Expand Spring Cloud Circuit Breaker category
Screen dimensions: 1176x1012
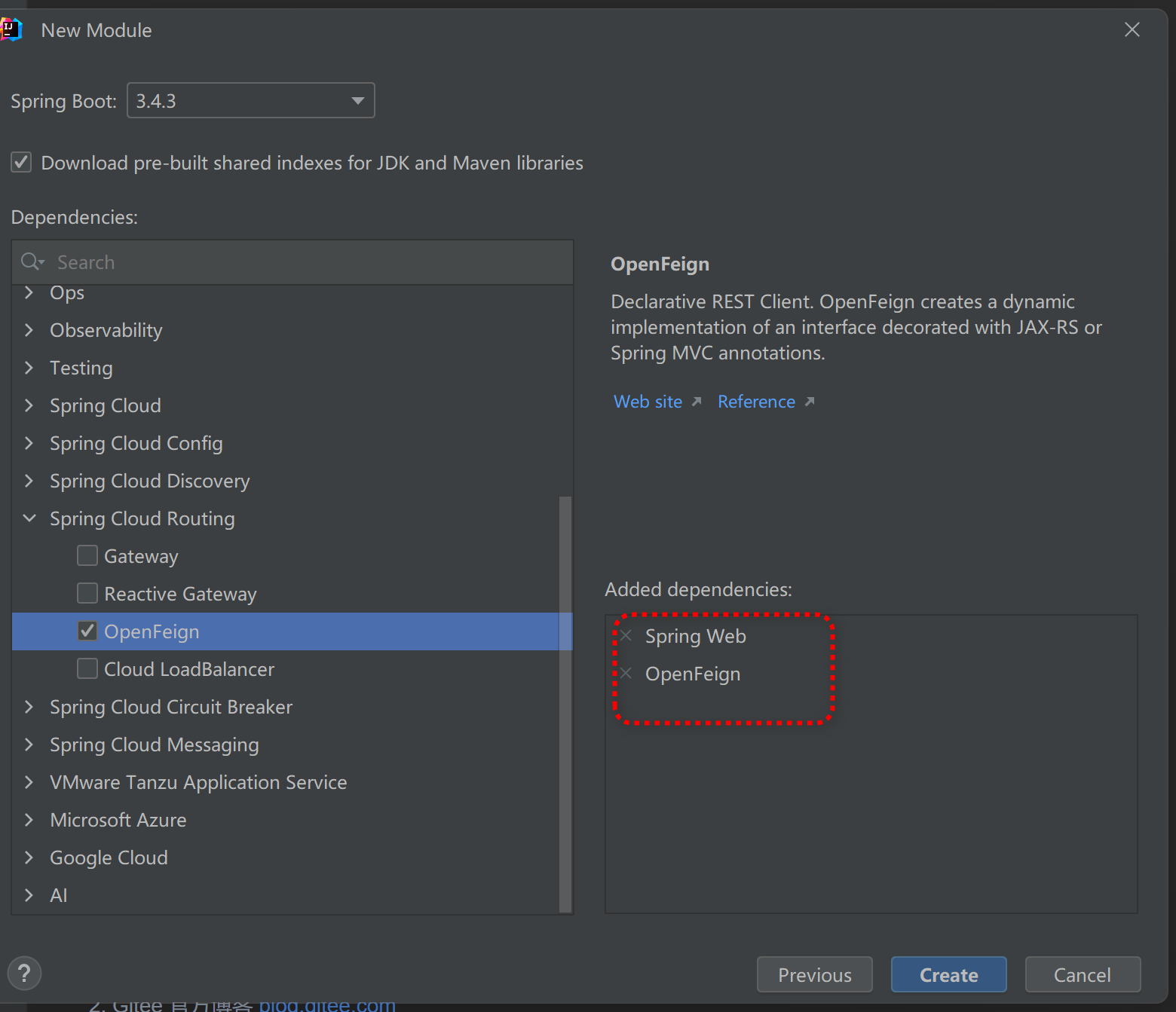click(29, 707)
